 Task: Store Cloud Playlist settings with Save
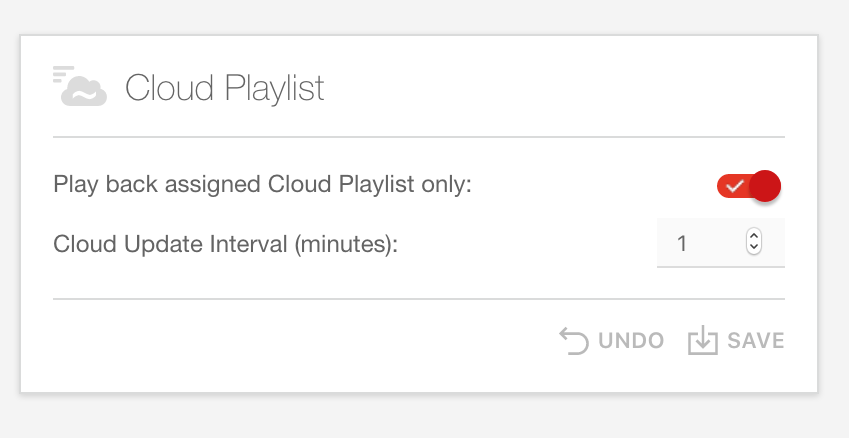[736, 341]
